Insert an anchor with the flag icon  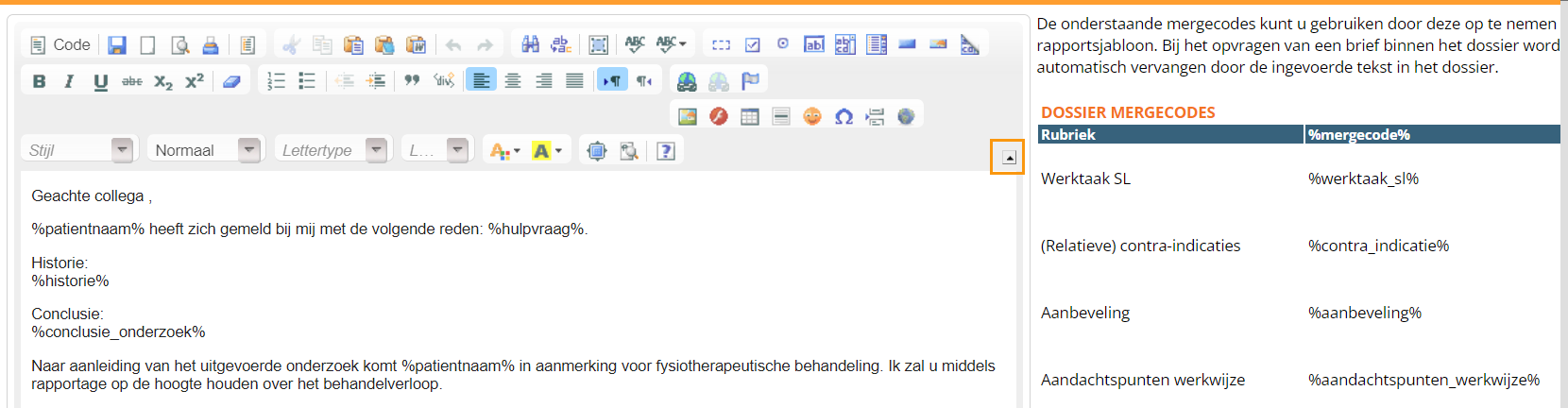tap(750, 81)
